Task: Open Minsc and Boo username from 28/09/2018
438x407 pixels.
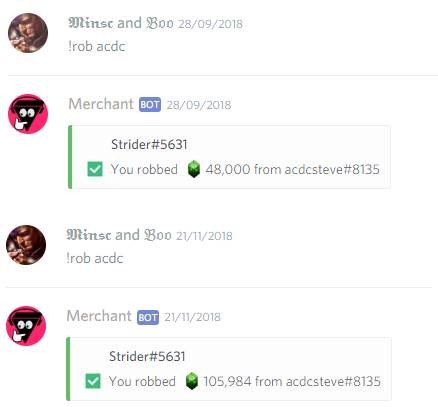Action: point(121,23)
